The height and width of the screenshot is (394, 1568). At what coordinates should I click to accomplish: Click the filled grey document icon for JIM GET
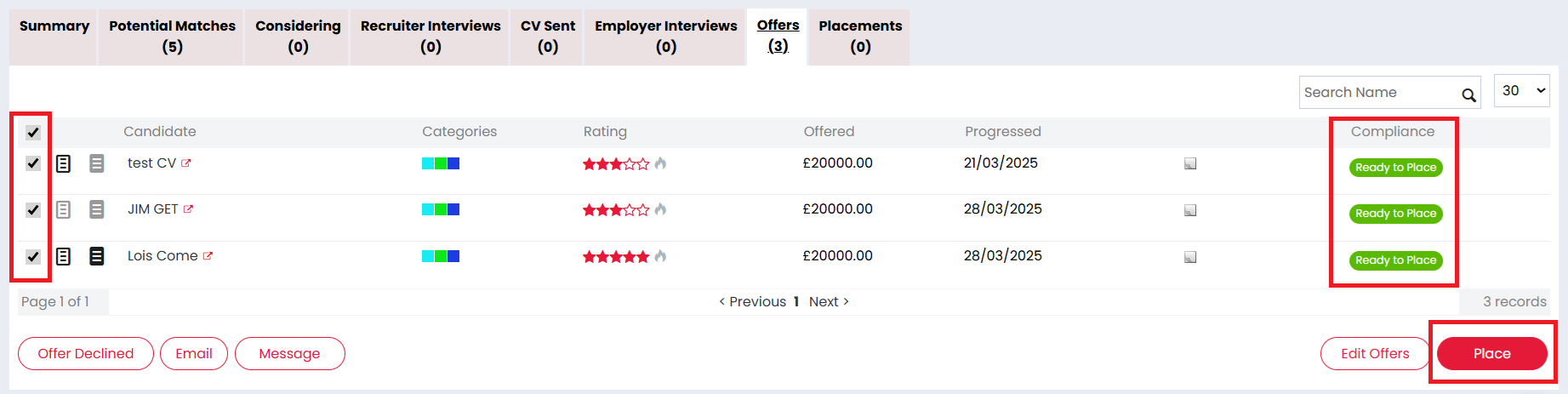click(97, 209)
